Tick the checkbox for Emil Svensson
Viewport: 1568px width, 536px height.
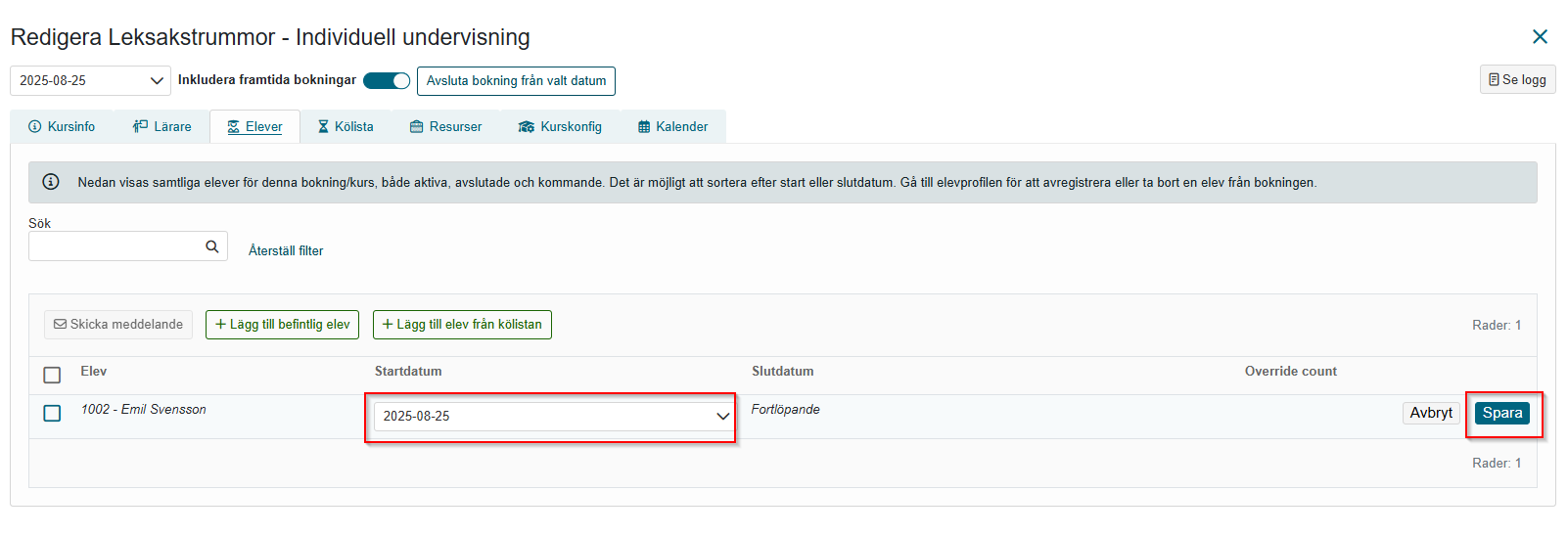[x=52, y=413]
